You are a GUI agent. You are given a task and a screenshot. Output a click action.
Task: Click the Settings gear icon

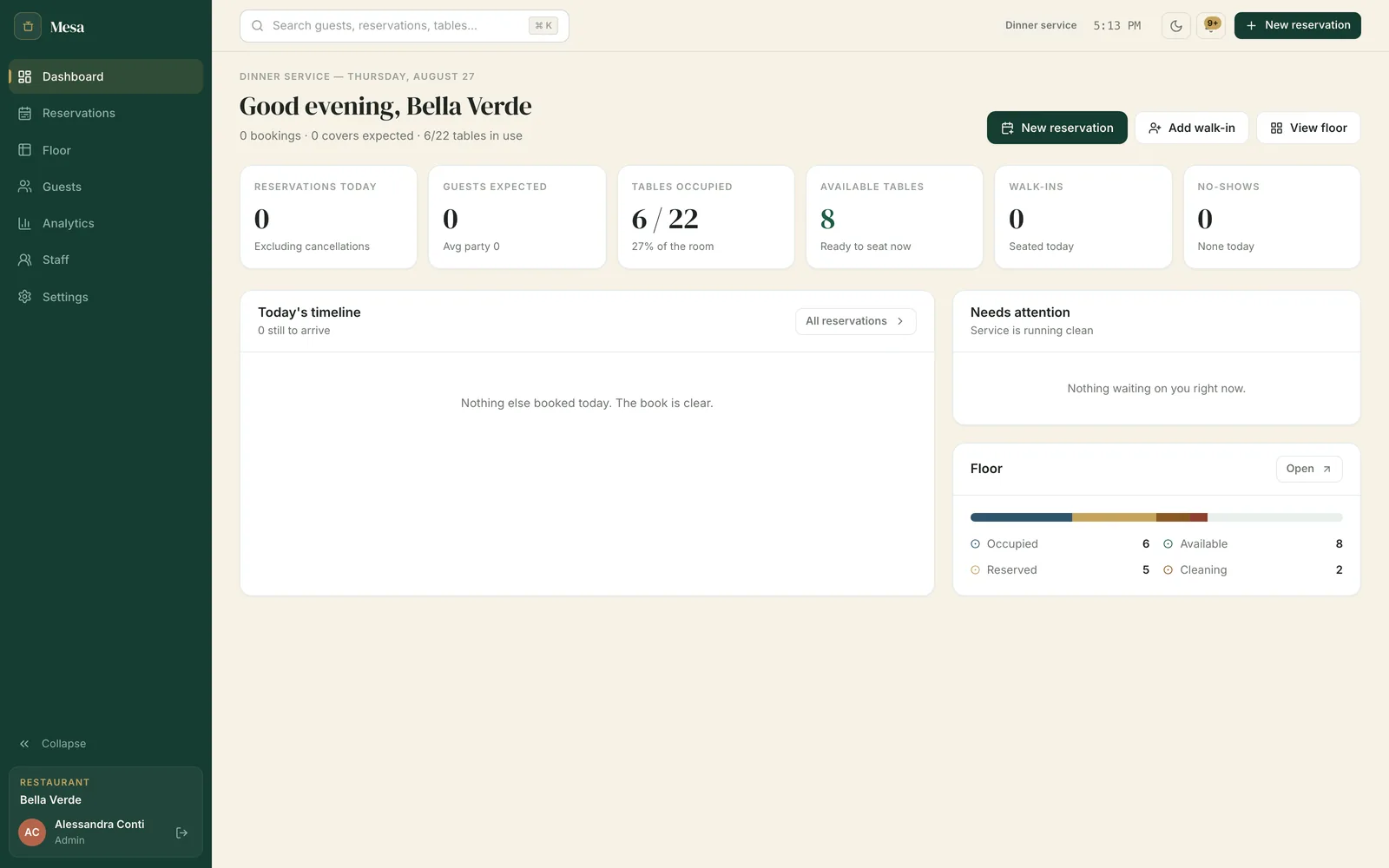(x=24, y=297)
